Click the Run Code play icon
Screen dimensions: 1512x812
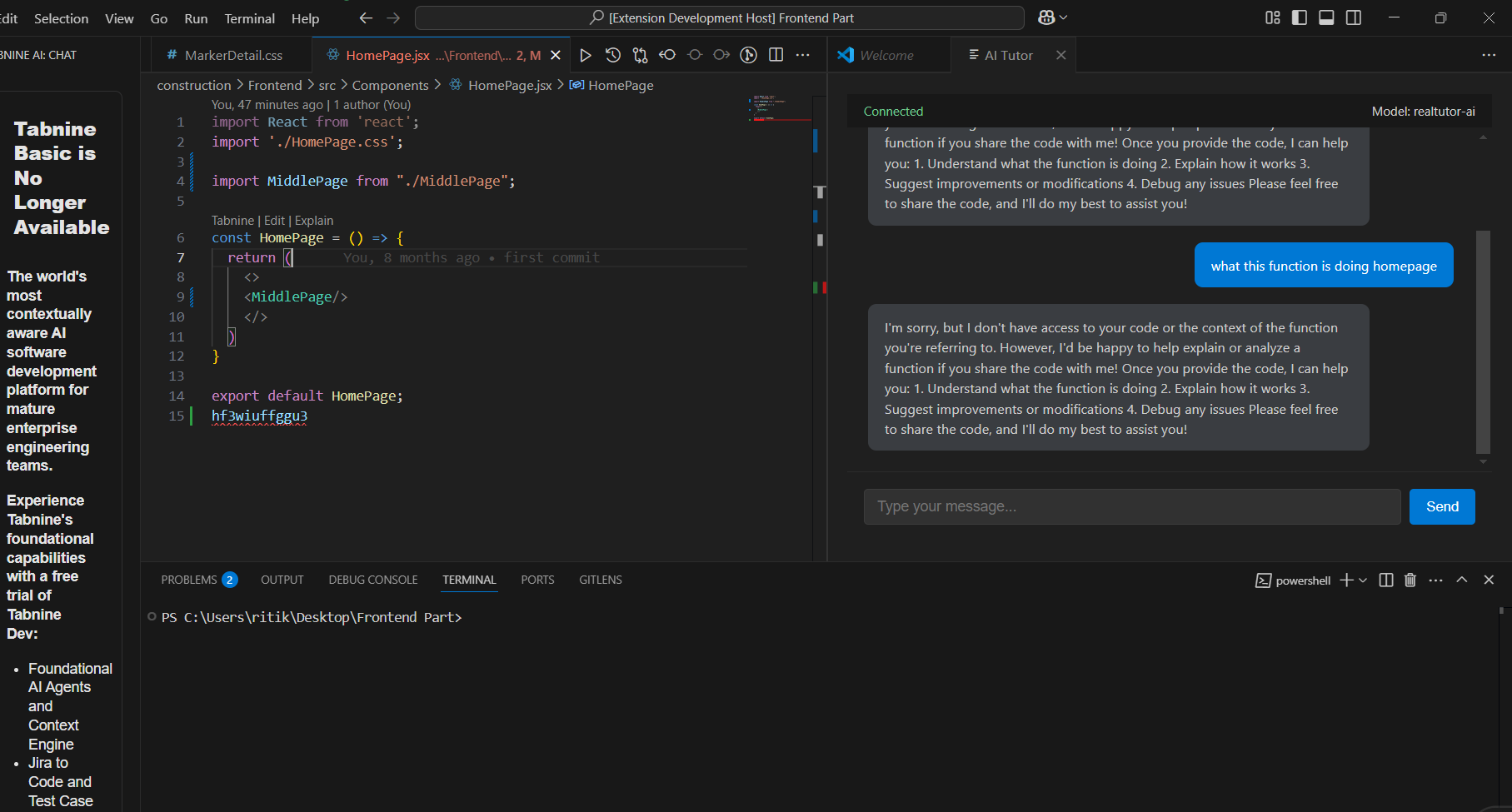tap(586, 55)
